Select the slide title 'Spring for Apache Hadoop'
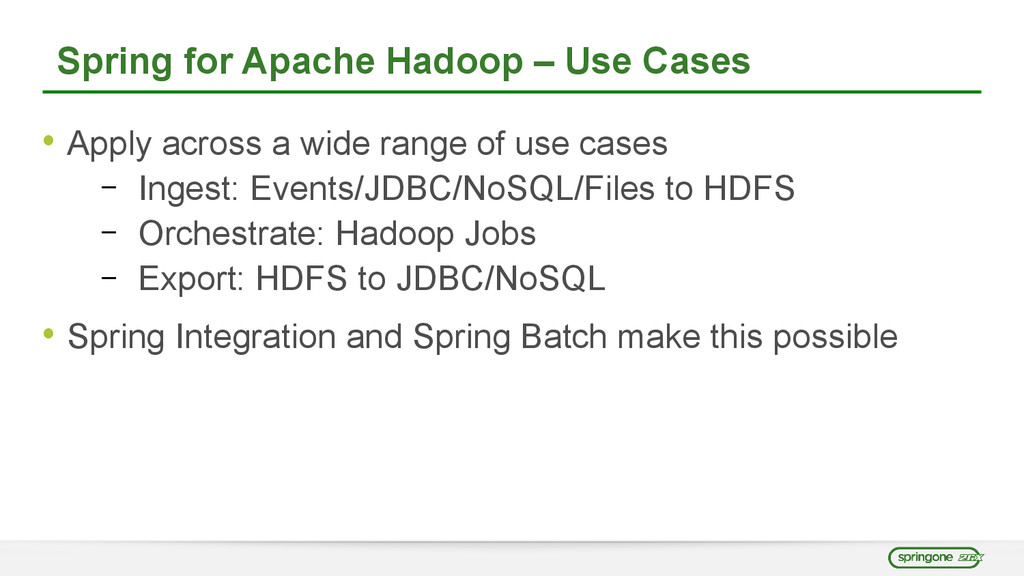Image resolution: width=1024 pixels, height=576 pixels. pyautogui.click(x=289, y=62)
